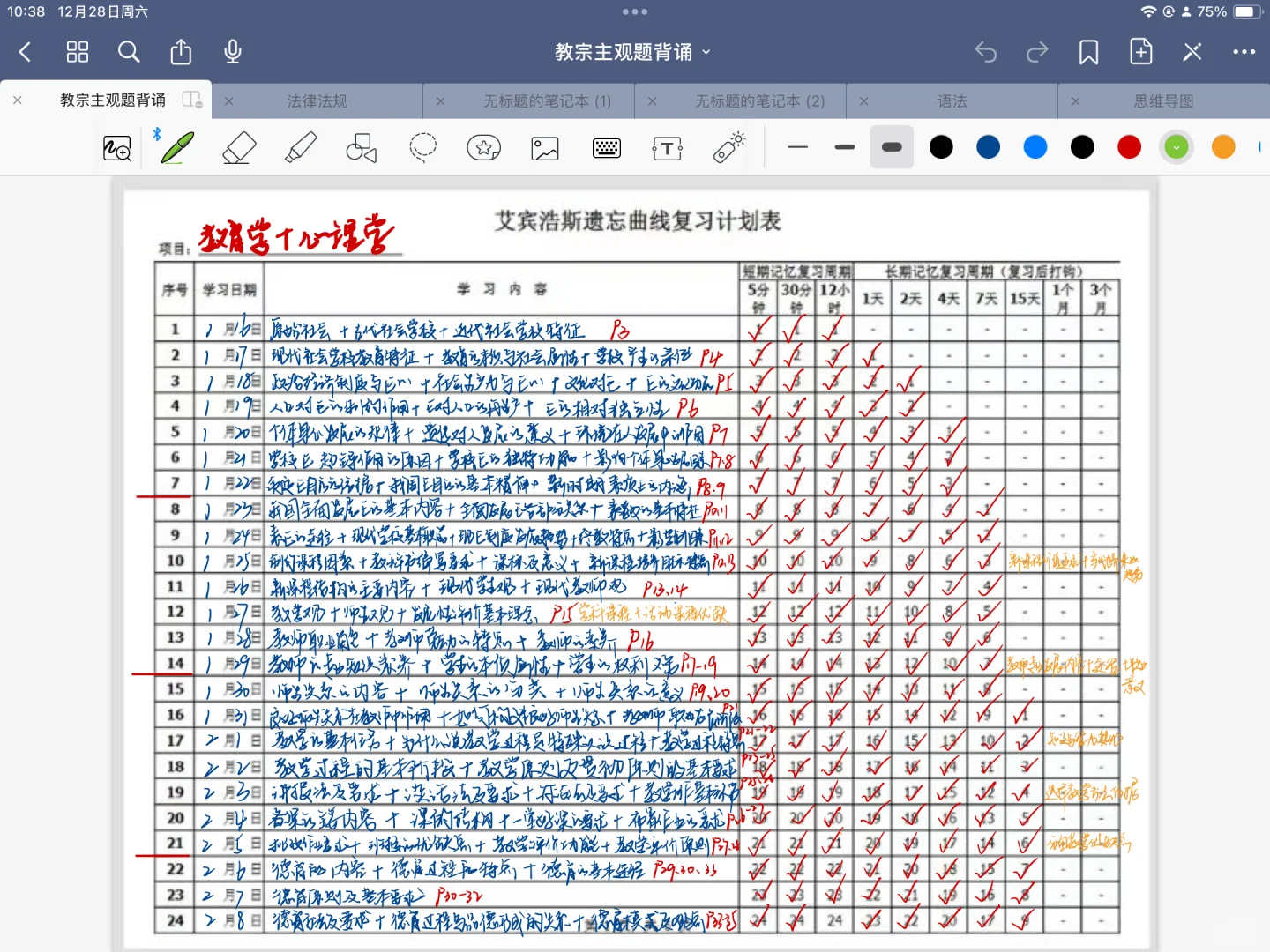Select the text box tool
The image size is (1270, 952).
(x=667, y=147)
